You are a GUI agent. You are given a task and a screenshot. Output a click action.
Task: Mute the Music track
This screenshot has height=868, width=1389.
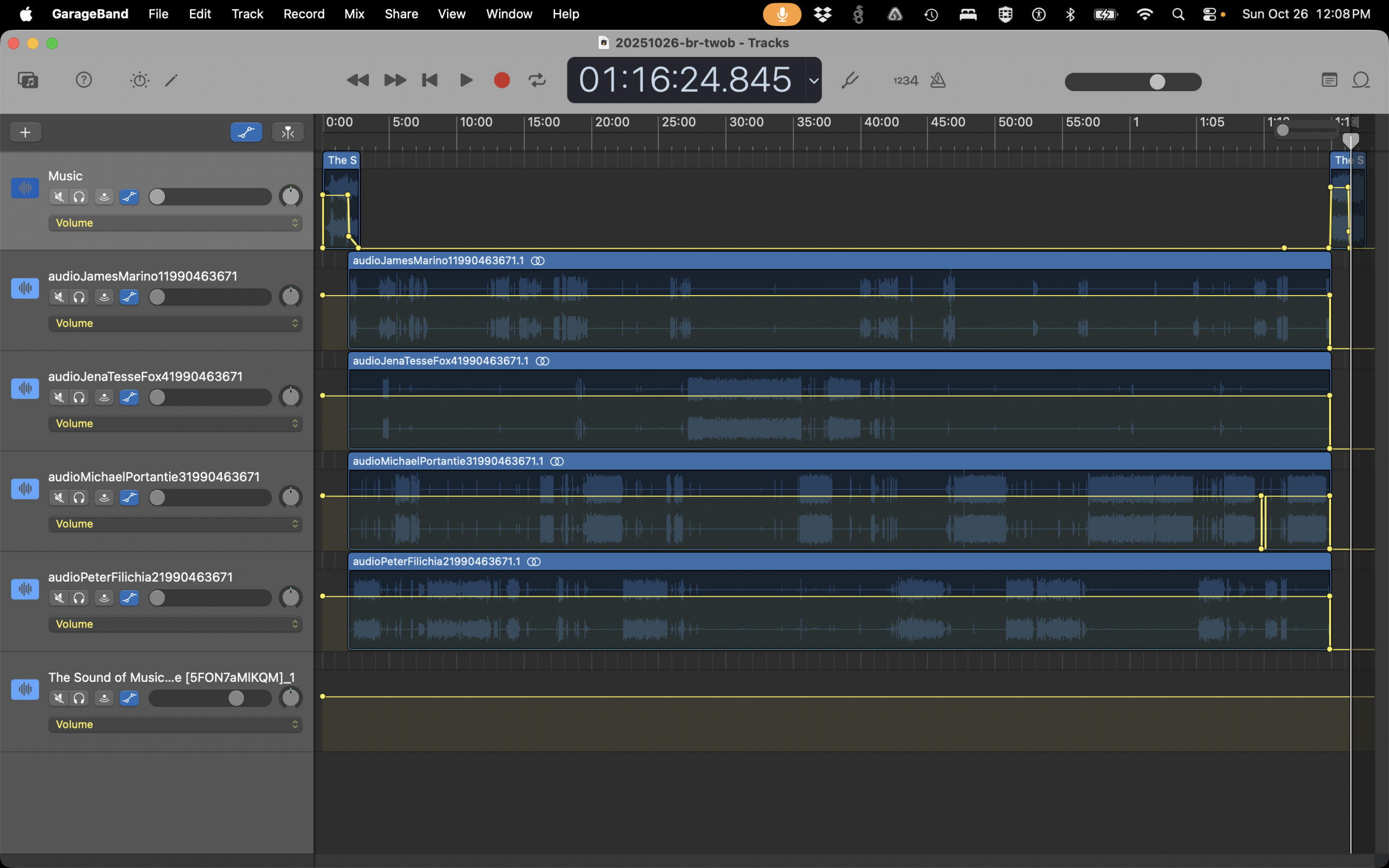click(x=59, y=197)
